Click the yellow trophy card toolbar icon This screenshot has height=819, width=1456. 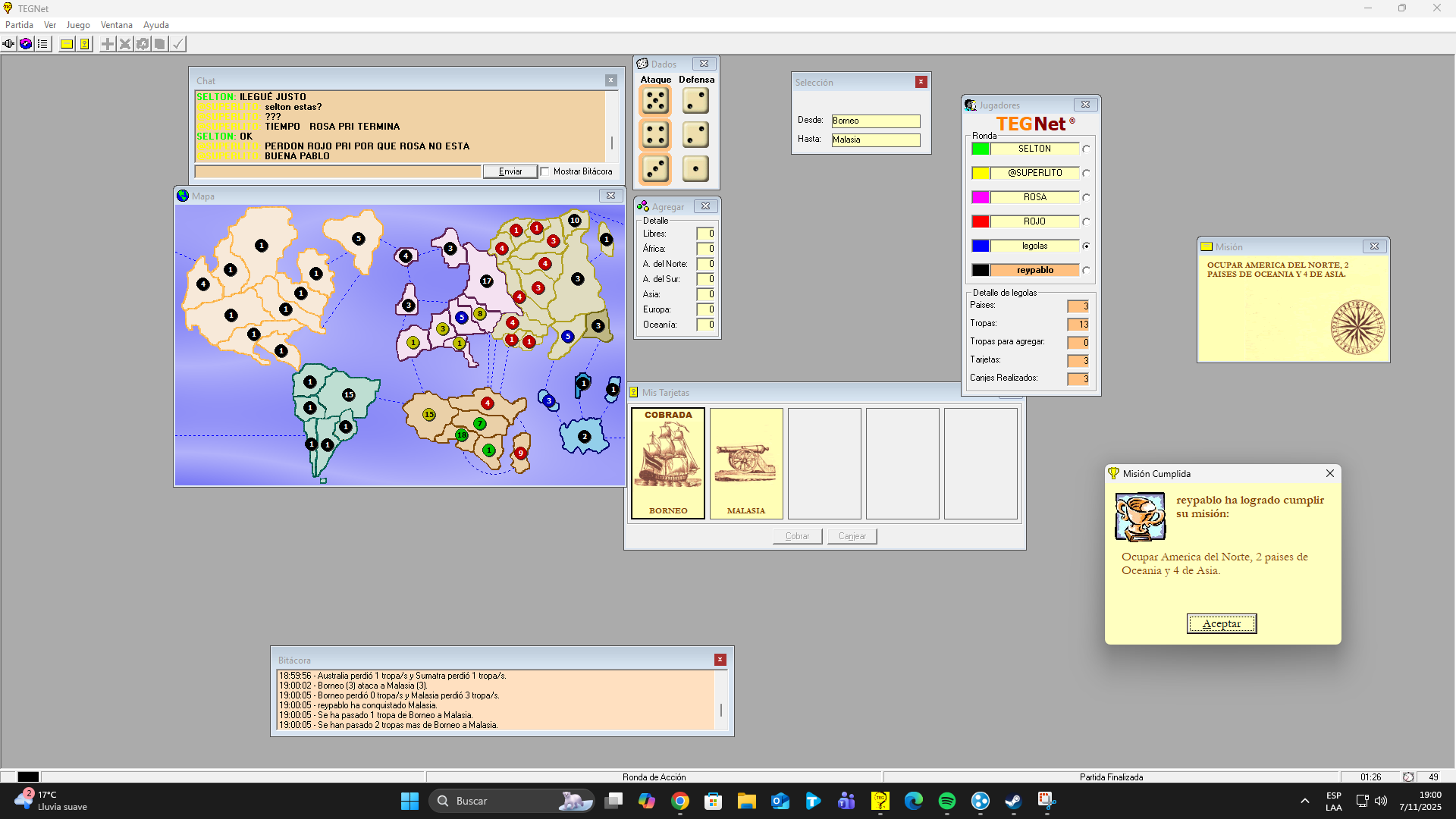(x=84, y=44)
